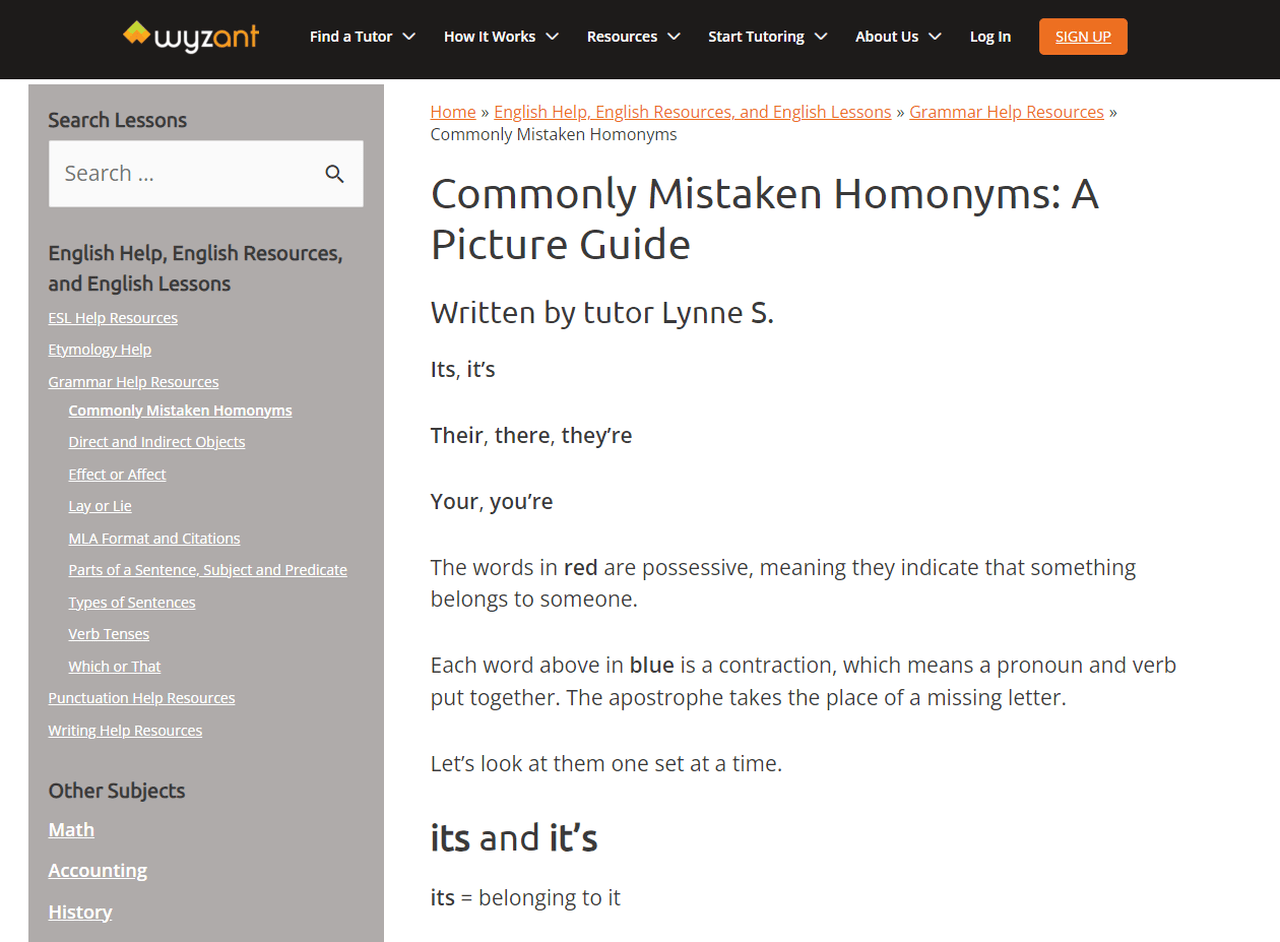Select Math under Other Subjects
Image resolution: width=1280 pixels, height=942 pixels.
coord(71,830)
